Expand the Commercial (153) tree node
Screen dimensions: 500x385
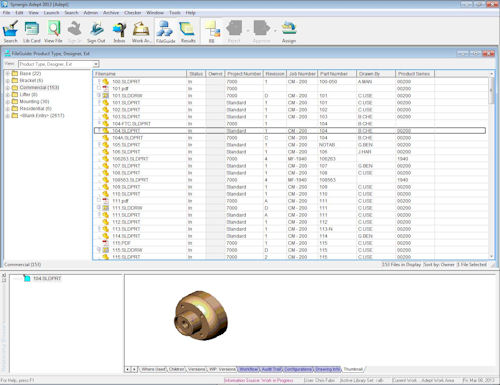[8, 88]
